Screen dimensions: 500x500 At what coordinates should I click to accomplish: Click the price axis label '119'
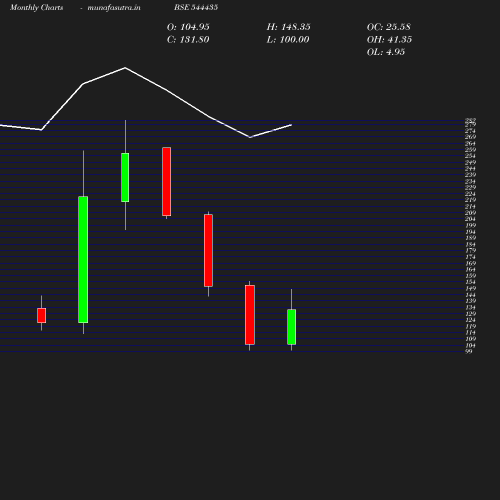pyautogui.click(x=470, y=326)
